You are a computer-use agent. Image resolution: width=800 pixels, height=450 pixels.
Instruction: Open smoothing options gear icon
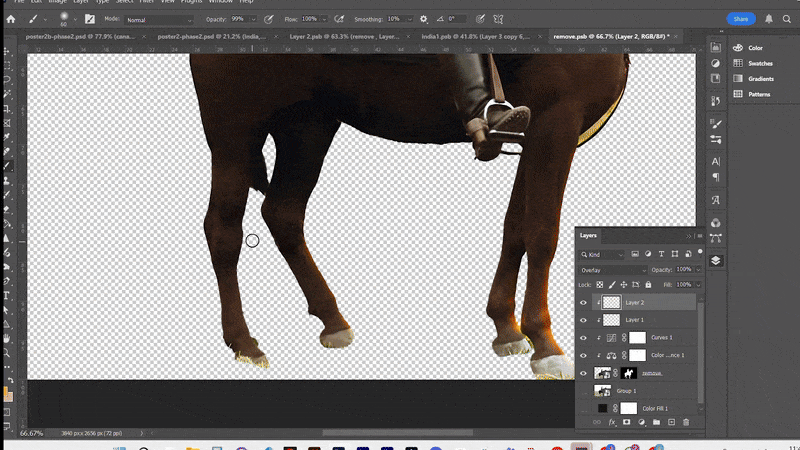pos(423,19)
